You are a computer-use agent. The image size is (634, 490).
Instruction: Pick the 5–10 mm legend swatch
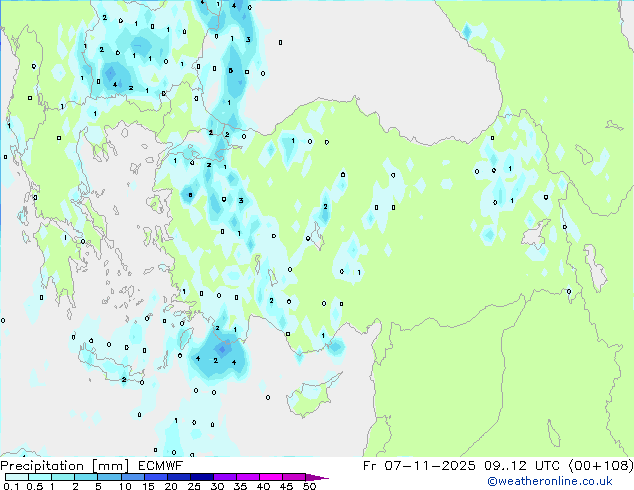pyautogui.click(x=109, y=477)
